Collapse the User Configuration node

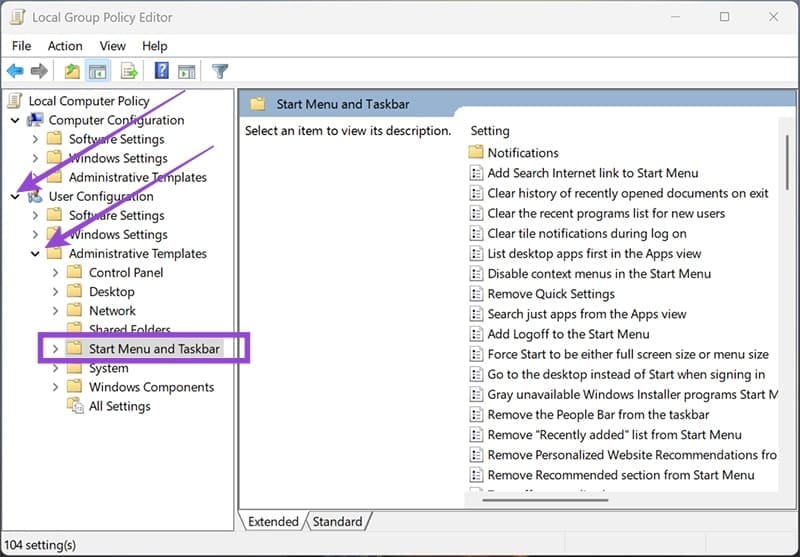tap(15, 197)
